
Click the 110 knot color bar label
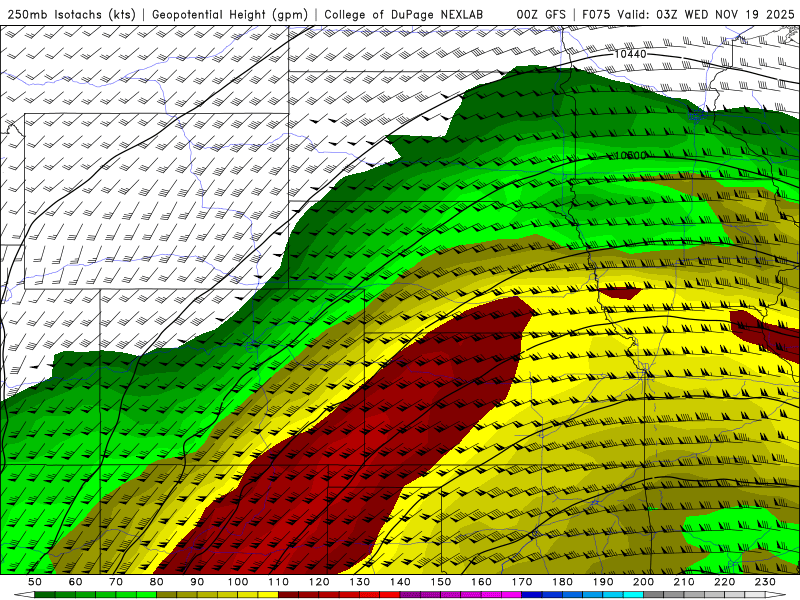(279, 582)
